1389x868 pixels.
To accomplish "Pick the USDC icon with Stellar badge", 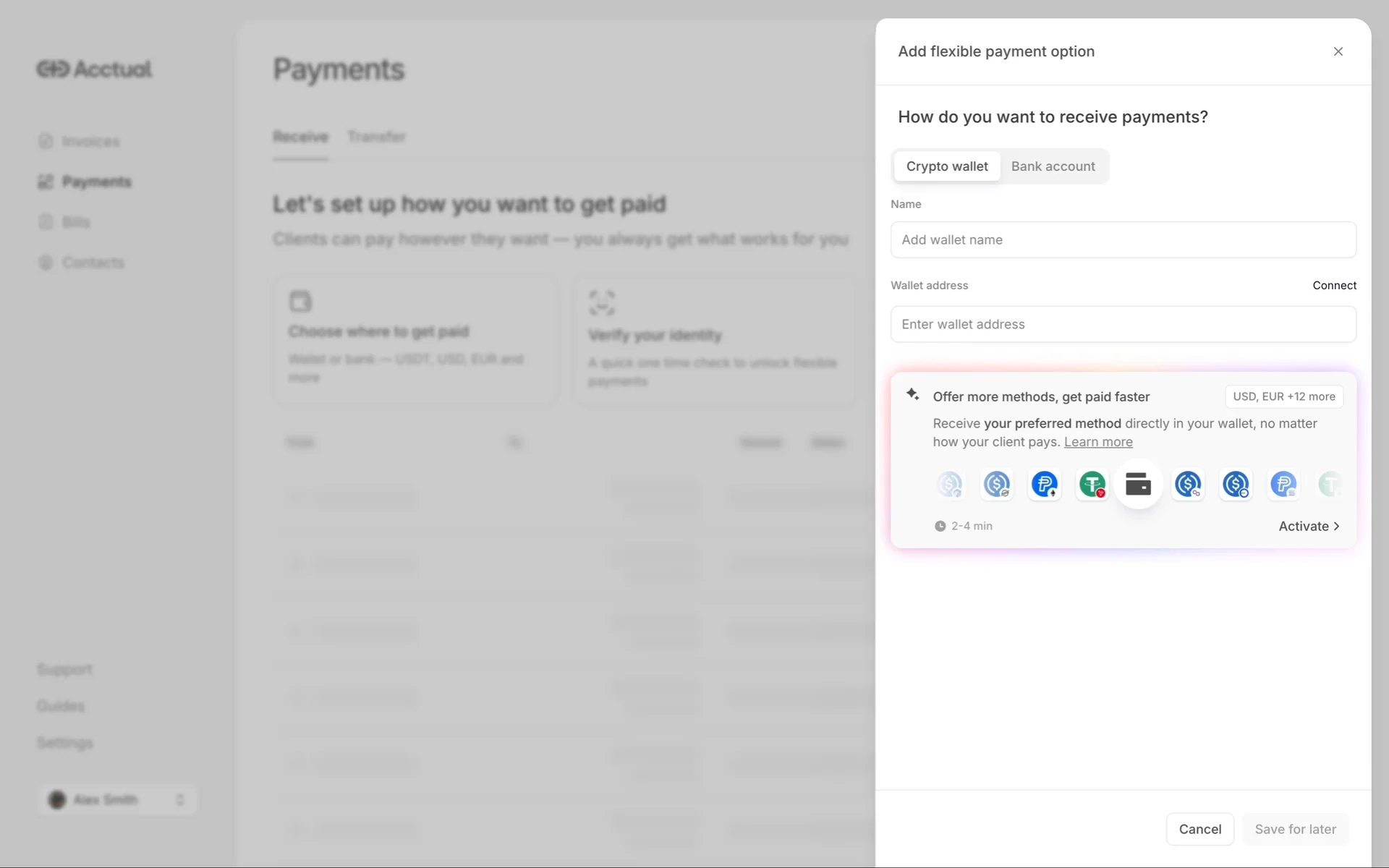I will point(996,484).
